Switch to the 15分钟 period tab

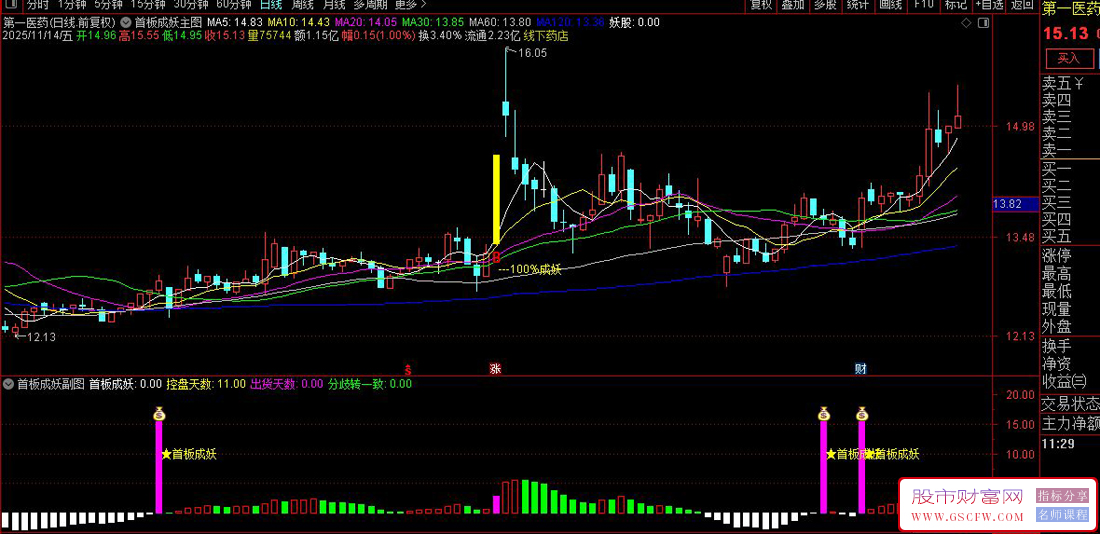coord(148,5)
